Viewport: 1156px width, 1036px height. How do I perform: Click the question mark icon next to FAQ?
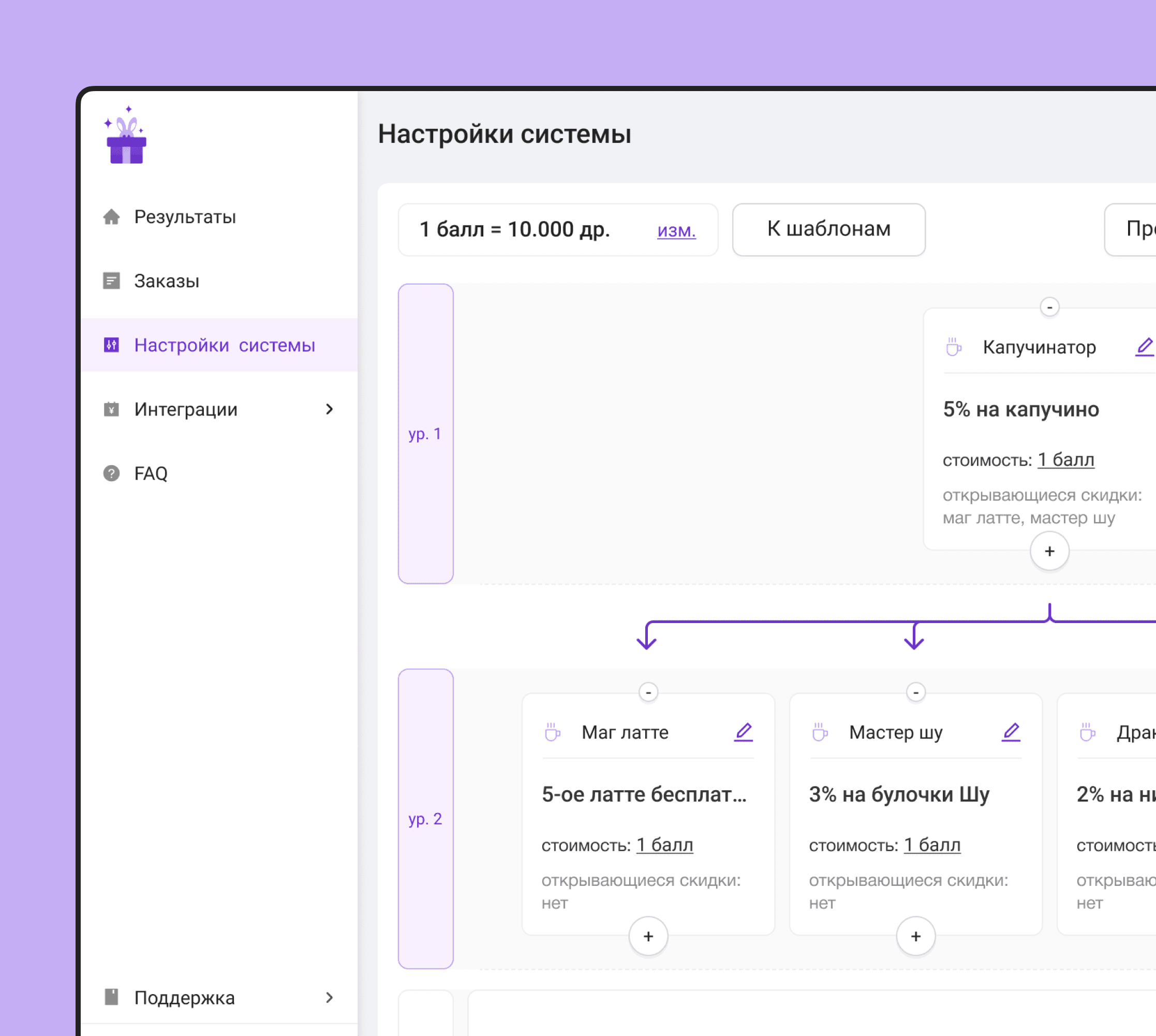point(112,473)
